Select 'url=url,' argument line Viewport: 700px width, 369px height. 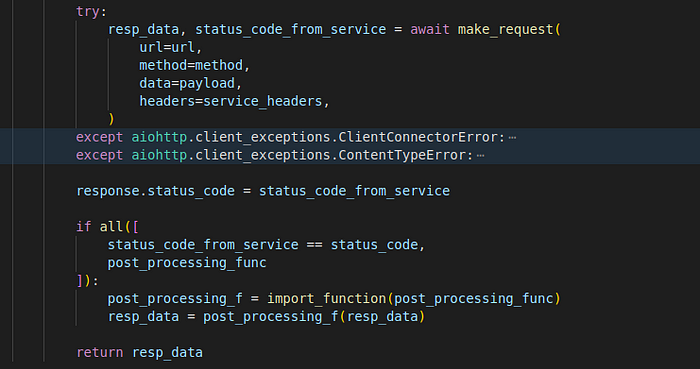[171, 47]
